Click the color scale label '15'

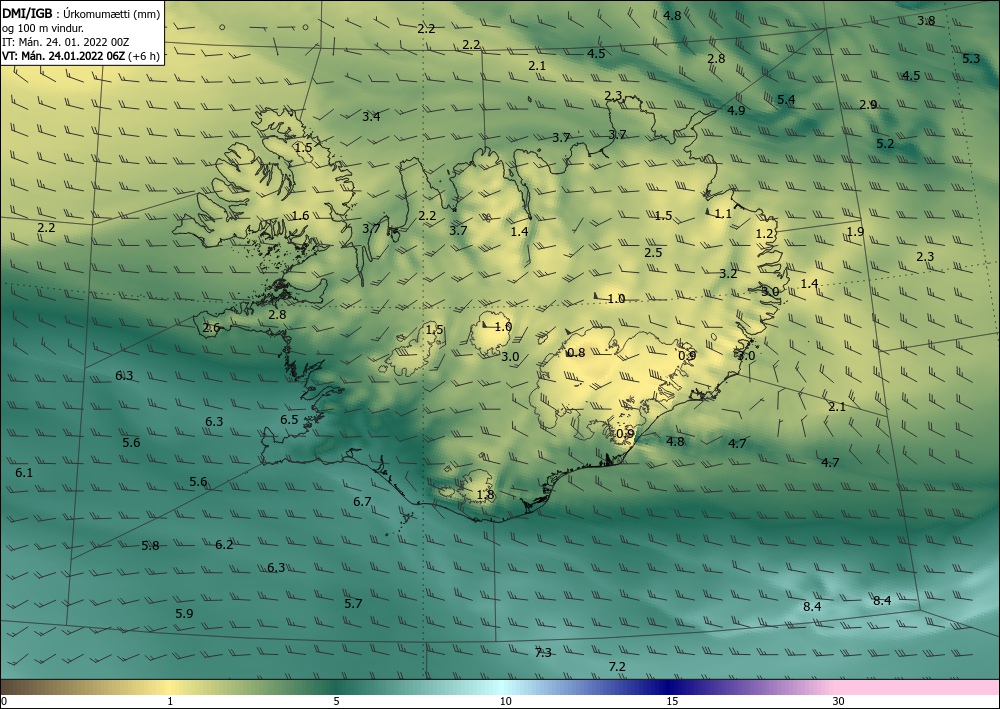672,701
